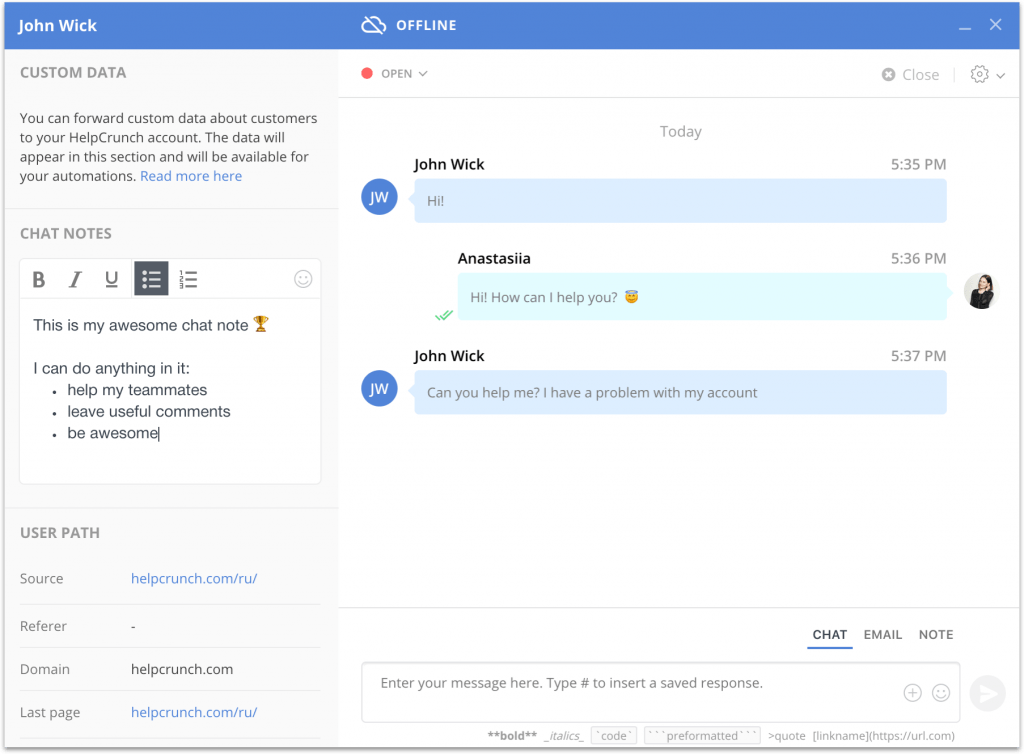
Task: Open the Source helpcrunch.com/ru/ link
Action: coord(194,579)
